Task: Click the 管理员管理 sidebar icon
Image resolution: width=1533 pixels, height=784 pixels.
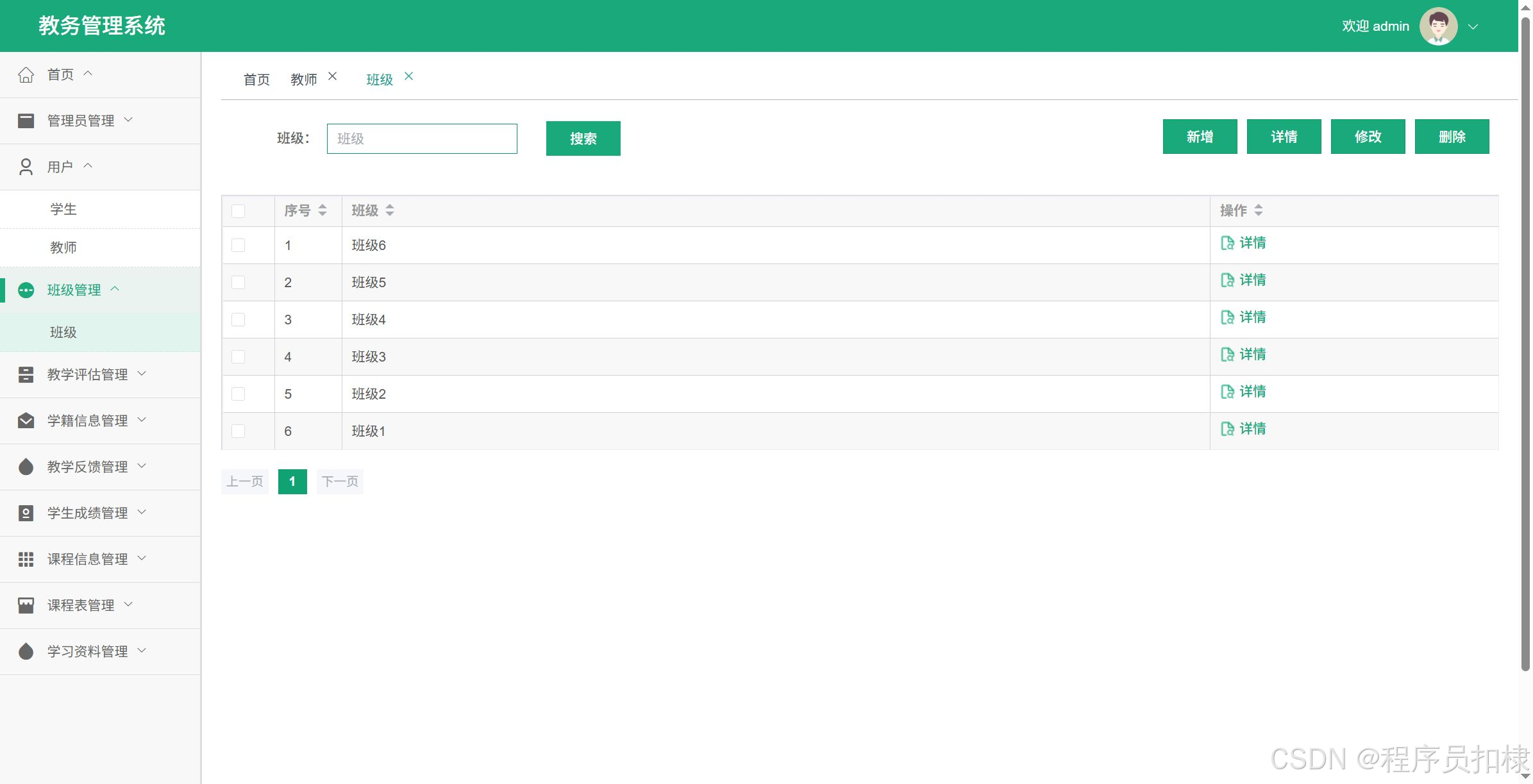Action: (26, 121)
